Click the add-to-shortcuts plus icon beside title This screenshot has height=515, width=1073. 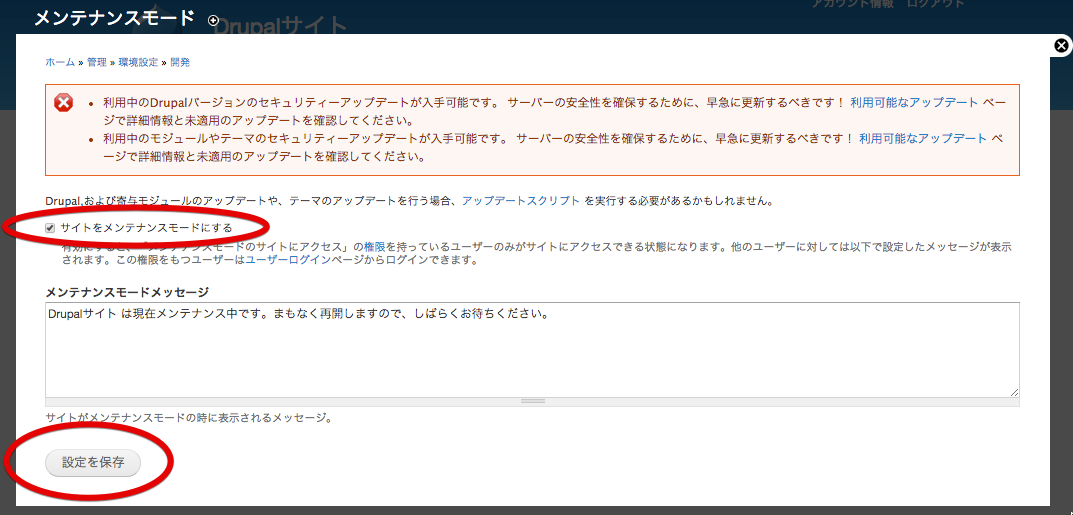pyautogui.click(x=213, y=20)
